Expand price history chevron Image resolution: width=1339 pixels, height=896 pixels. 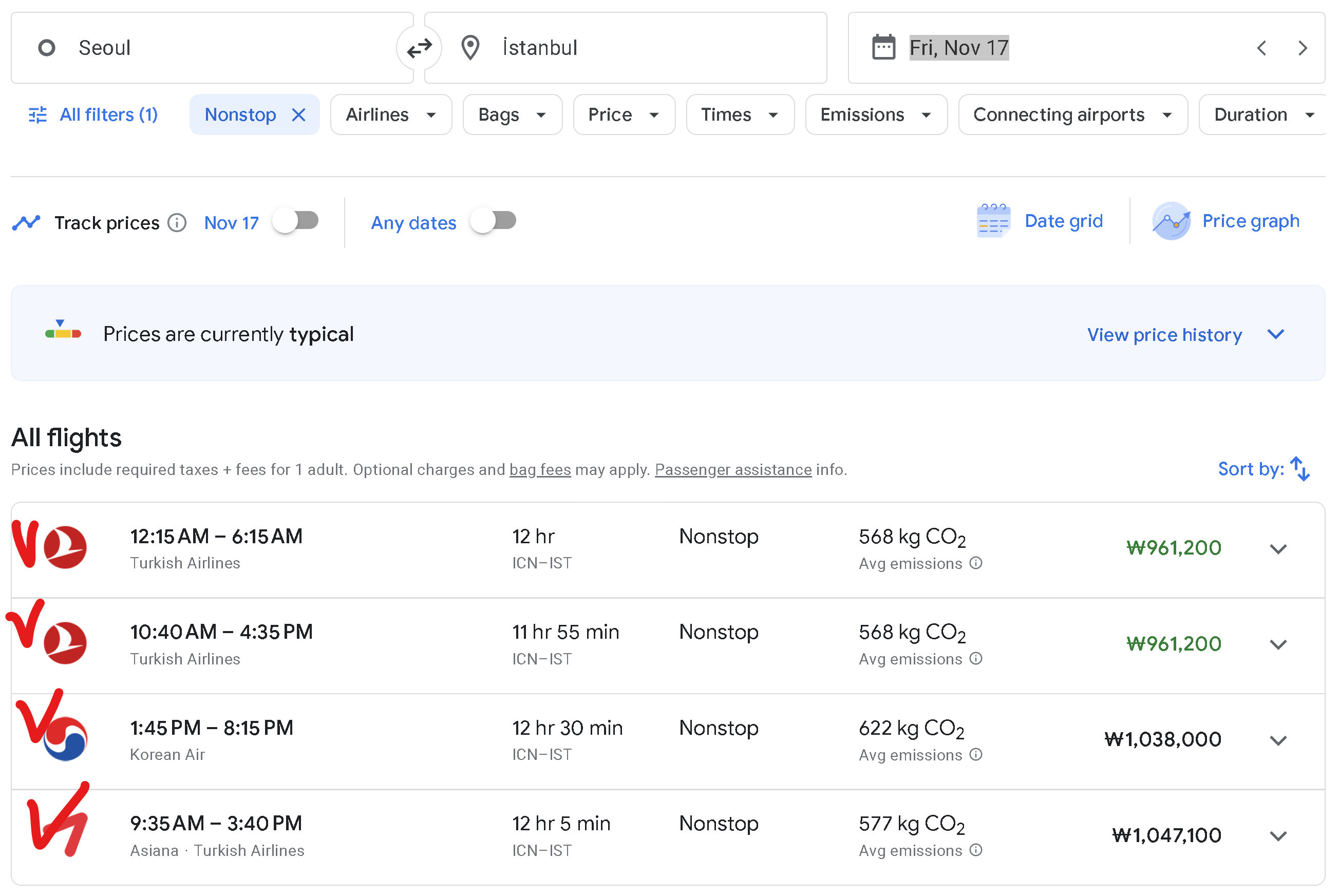pyautogui.click(x=1275, y=334)
